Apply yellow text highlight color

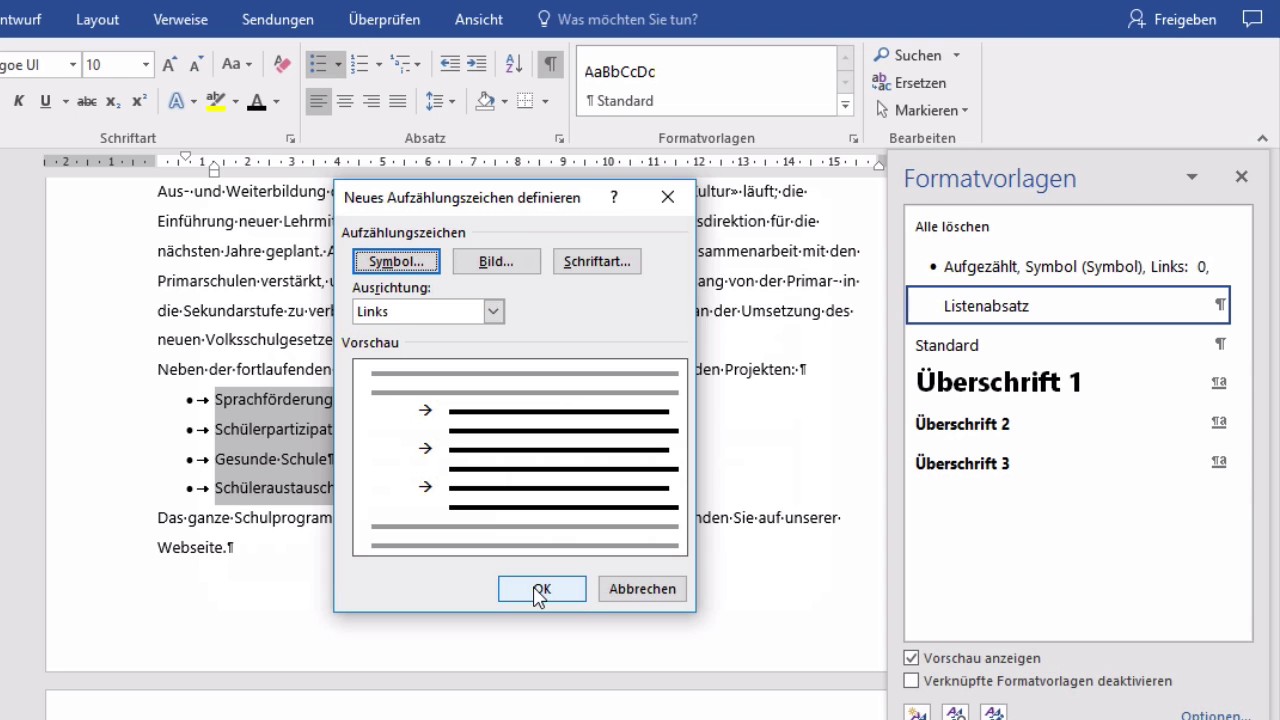[x=215, y=101]
